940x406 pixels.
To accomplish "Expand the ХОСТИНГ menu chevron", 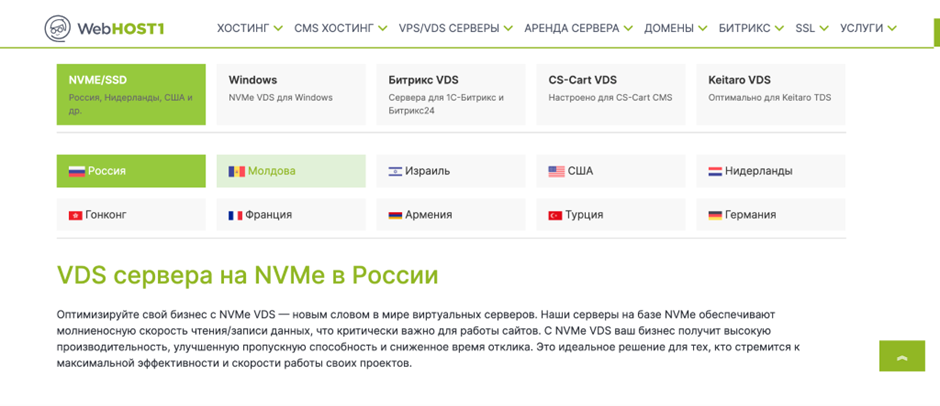I will point(278,28).
